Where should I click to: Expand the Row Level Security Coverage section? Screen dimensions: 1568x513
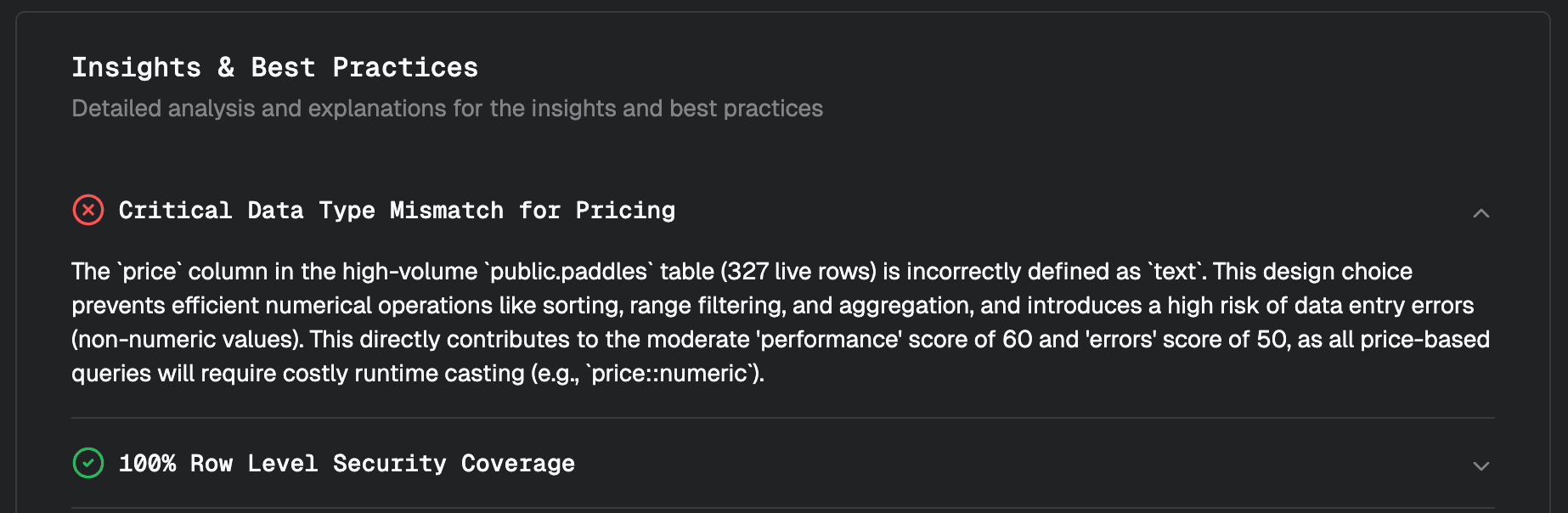[x=1481, y=466]
